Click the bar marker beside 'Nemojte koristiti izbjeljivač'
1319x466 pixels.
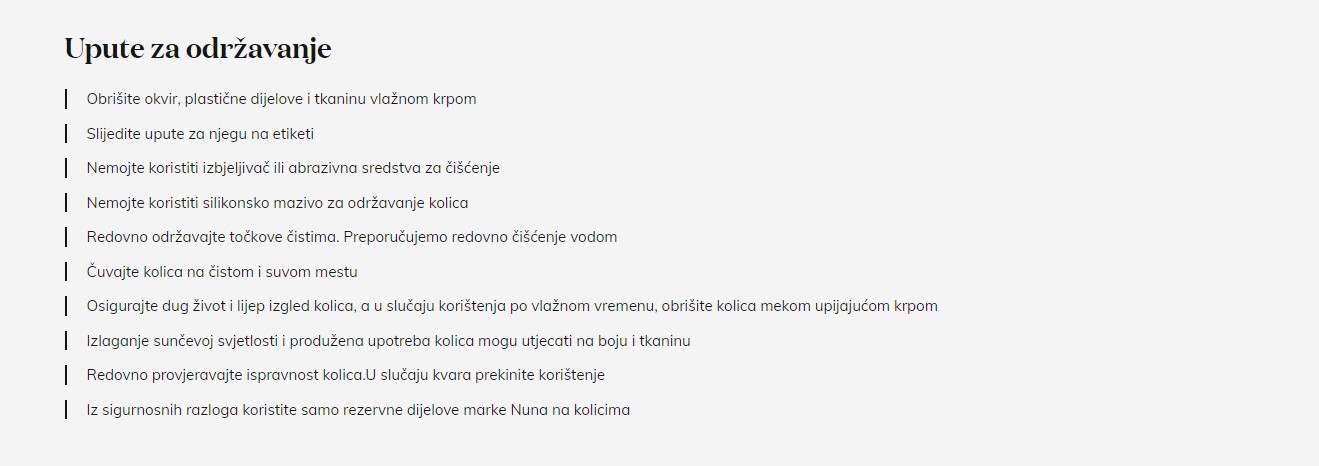(66, 168)
